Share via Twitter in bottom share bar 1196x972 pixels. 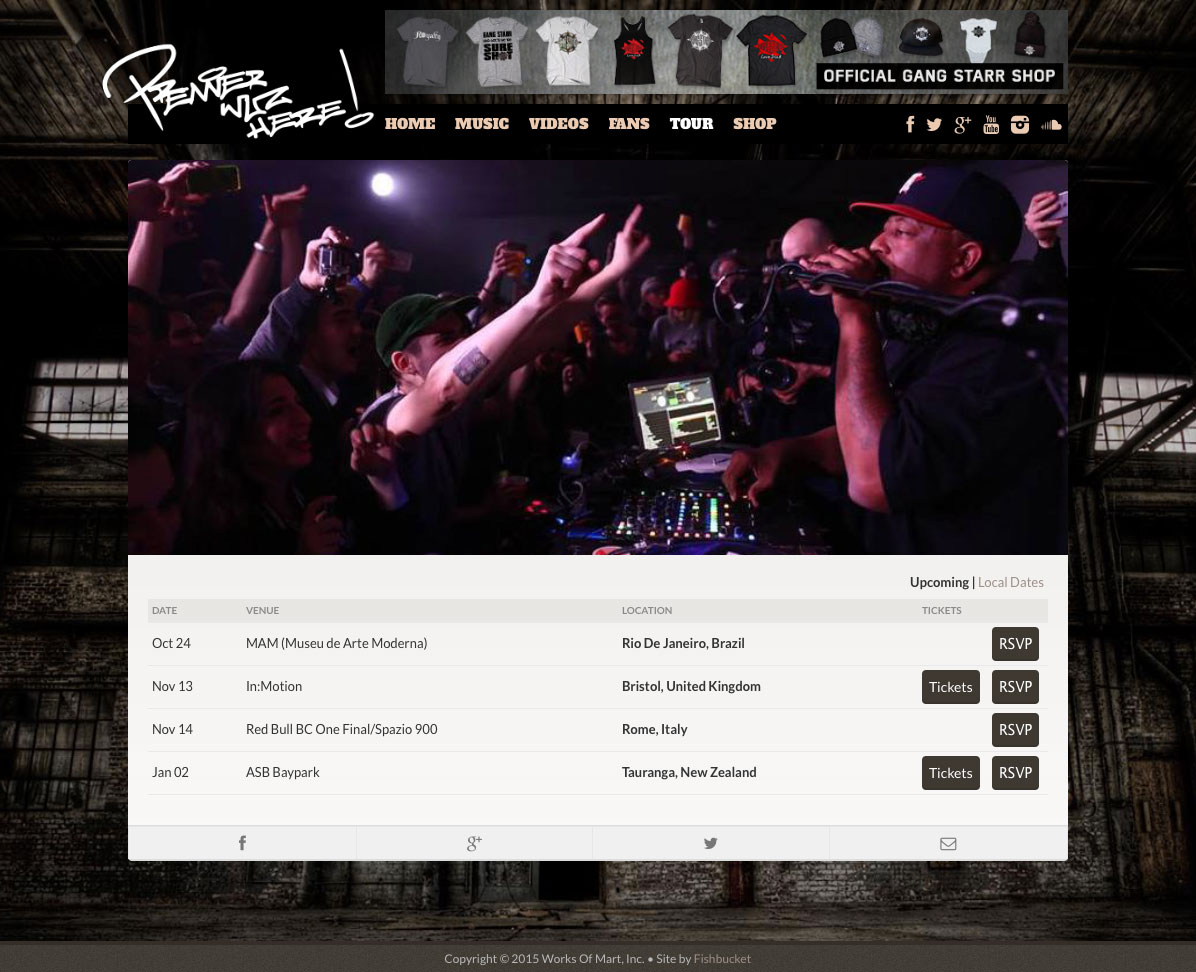tap(710, 843)
